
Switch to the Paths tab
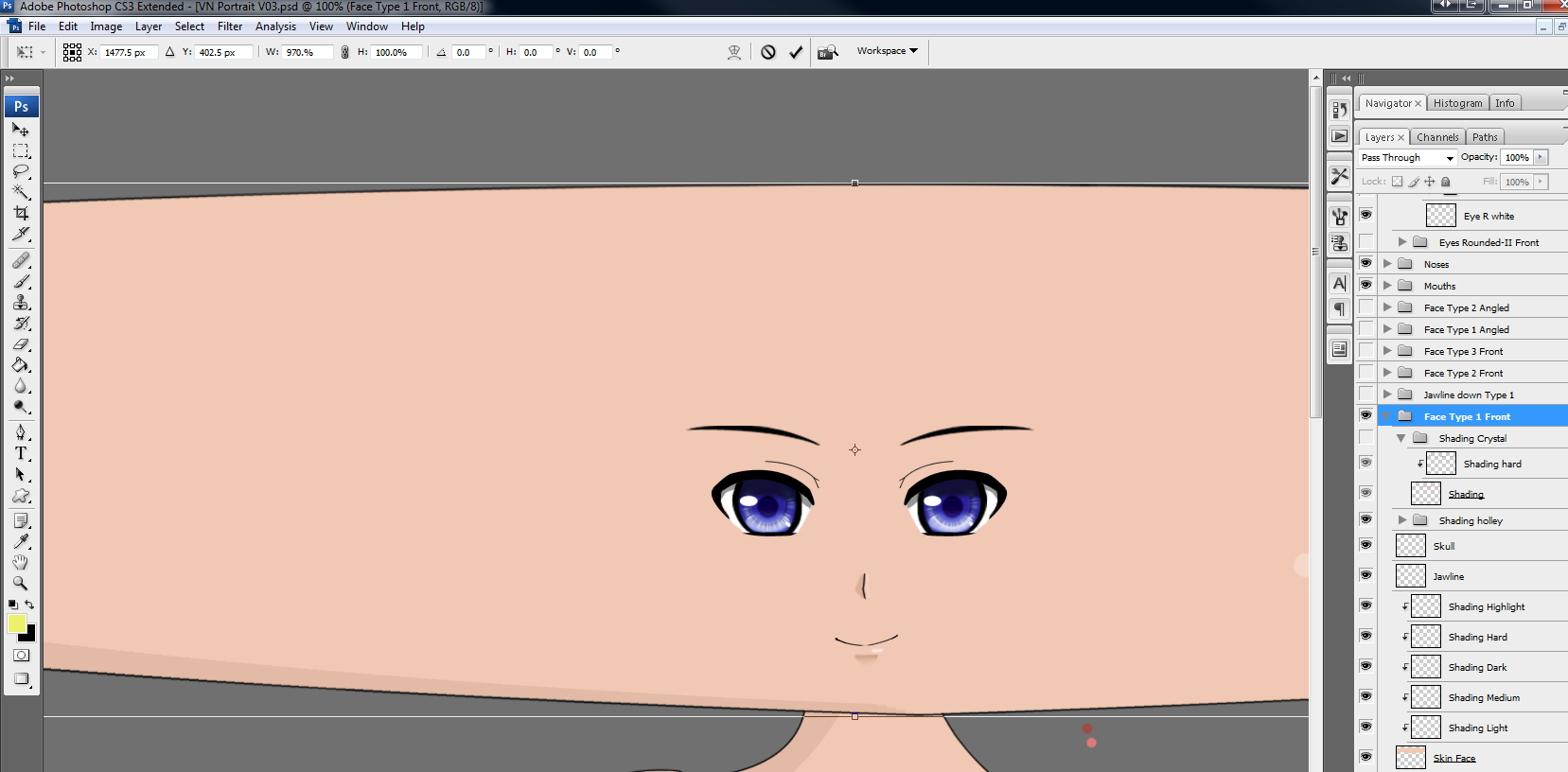click(1485, 137)
